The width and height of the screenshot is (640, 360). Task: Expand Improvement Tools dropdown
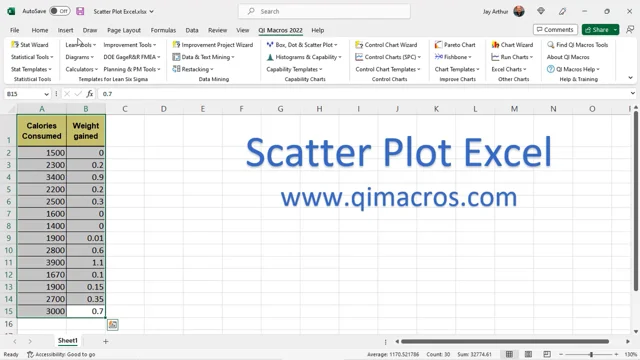(x=130, y=44)
